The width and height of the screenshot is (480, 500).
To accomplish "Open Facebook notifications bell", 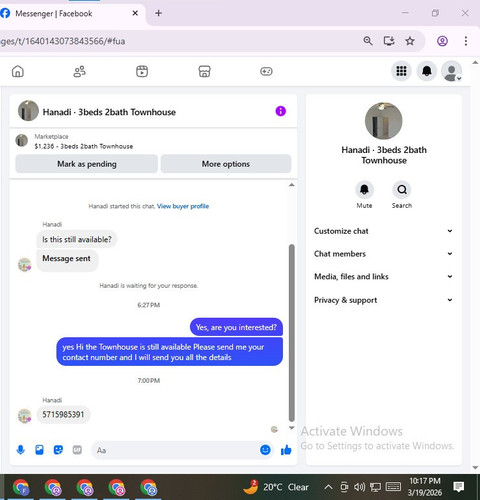I will click(427, 71).
